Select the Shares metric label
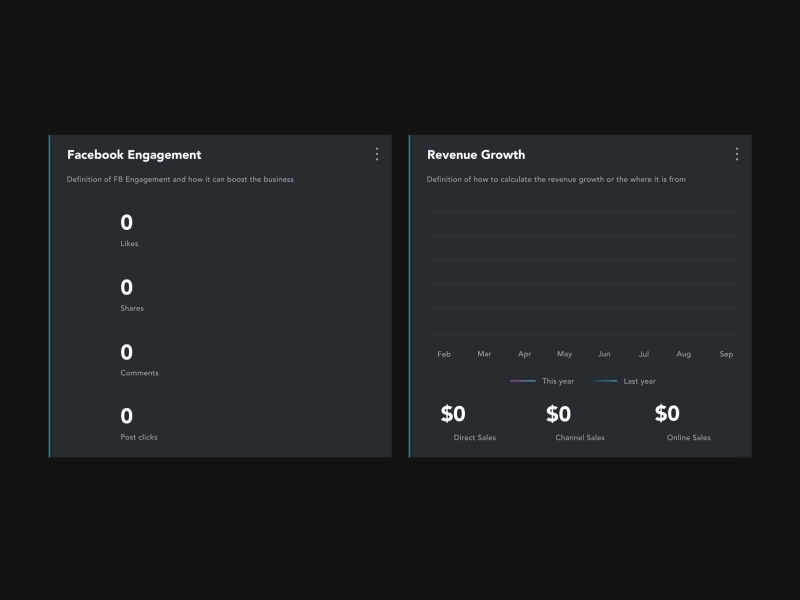 132,308
